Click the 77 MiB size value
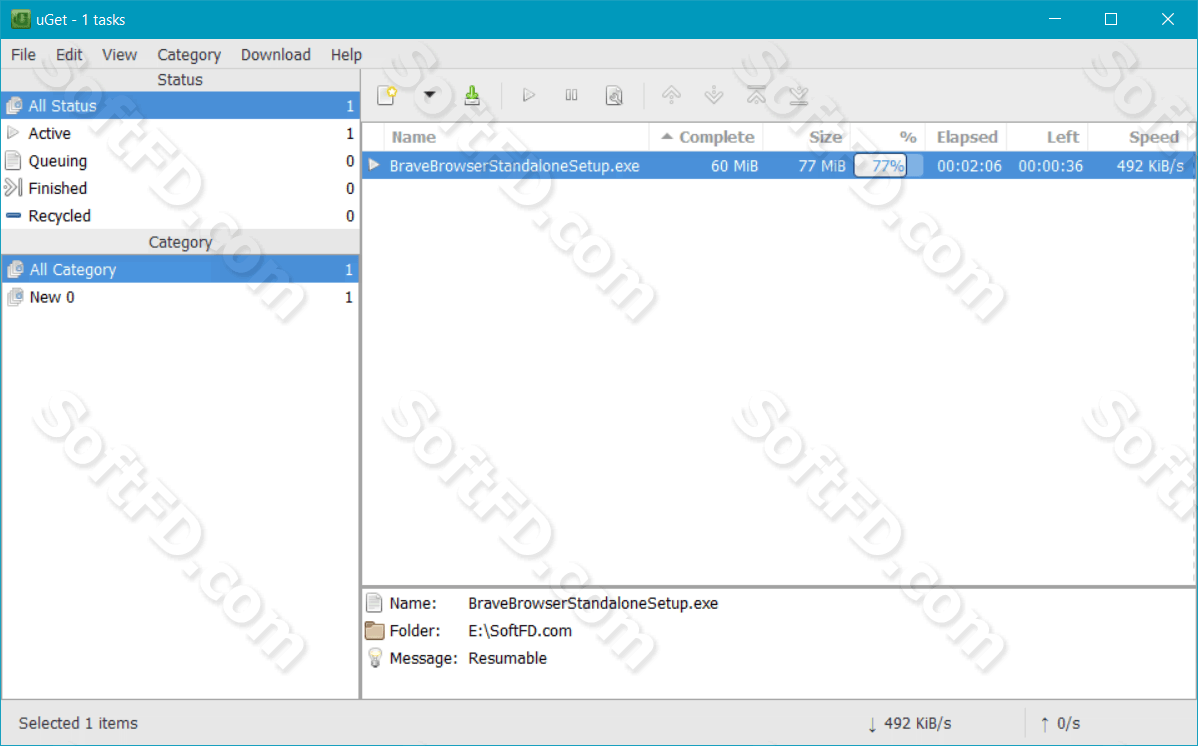 point(822,166)
